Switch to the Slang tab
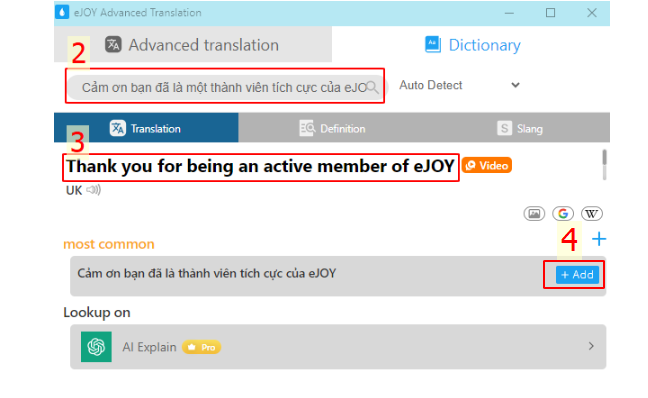The width and height of the screenshot is (648, 398). pos(520,128)
